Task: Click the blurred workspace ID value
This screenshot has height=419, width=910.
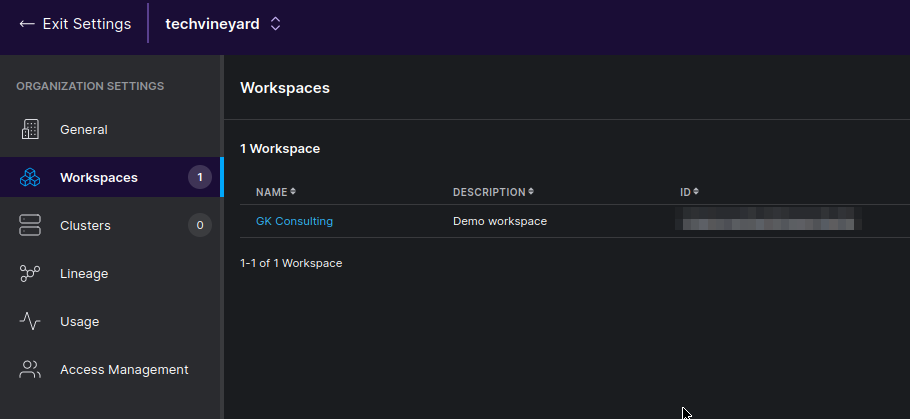Action: tap(768, 221)
